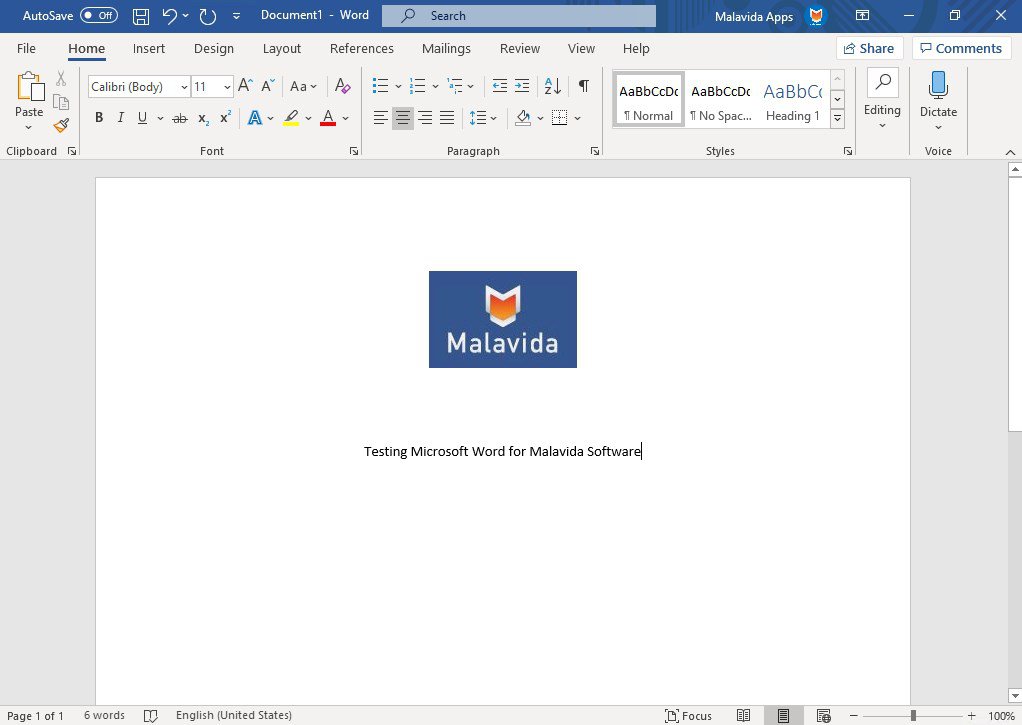Click the Share button

[x=869, y=48]
